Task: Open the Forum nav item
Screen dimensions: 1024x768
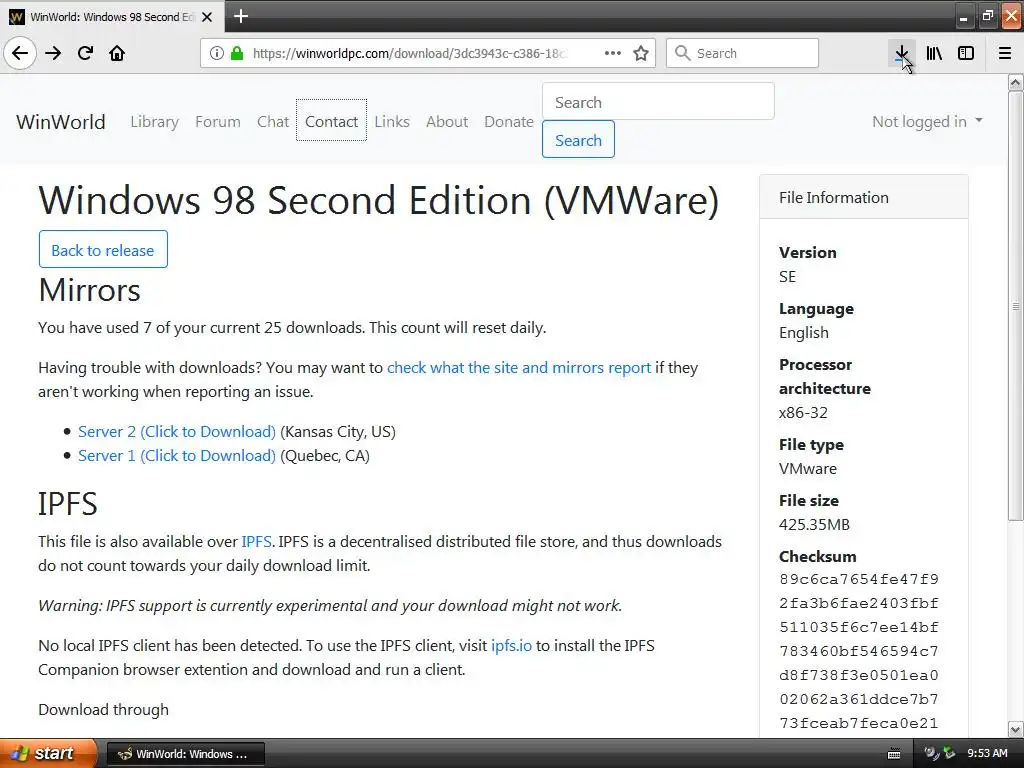Action: (x=217, y=122)
